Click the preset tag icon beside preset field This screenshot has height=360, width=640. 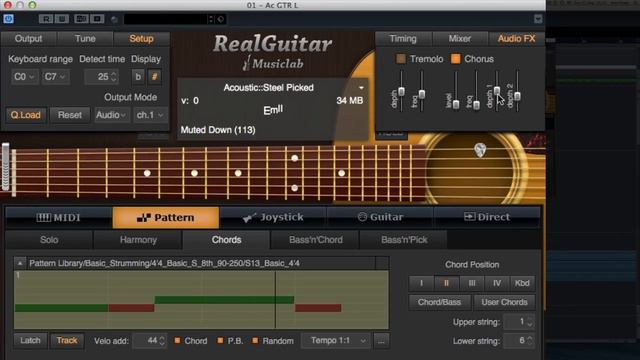pos(220,19)
